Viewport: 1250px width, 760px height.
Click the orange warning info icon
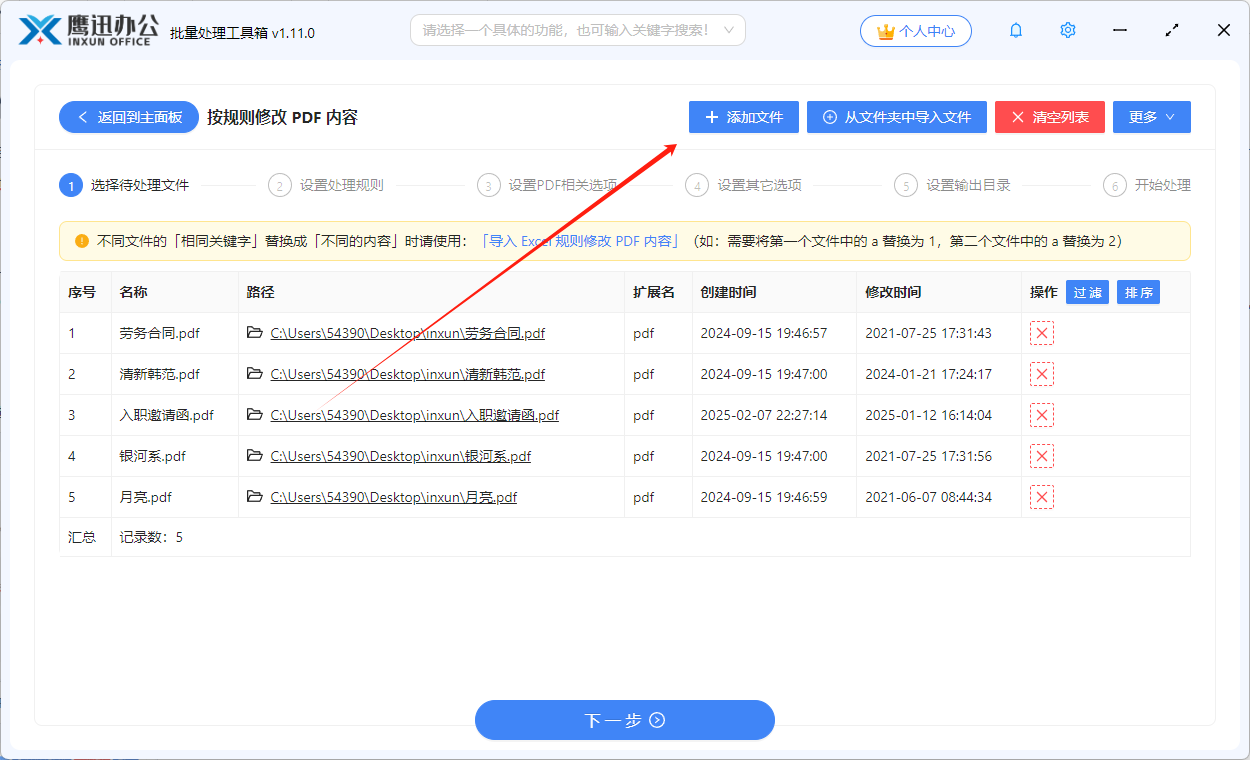click(x=82, y=241)
